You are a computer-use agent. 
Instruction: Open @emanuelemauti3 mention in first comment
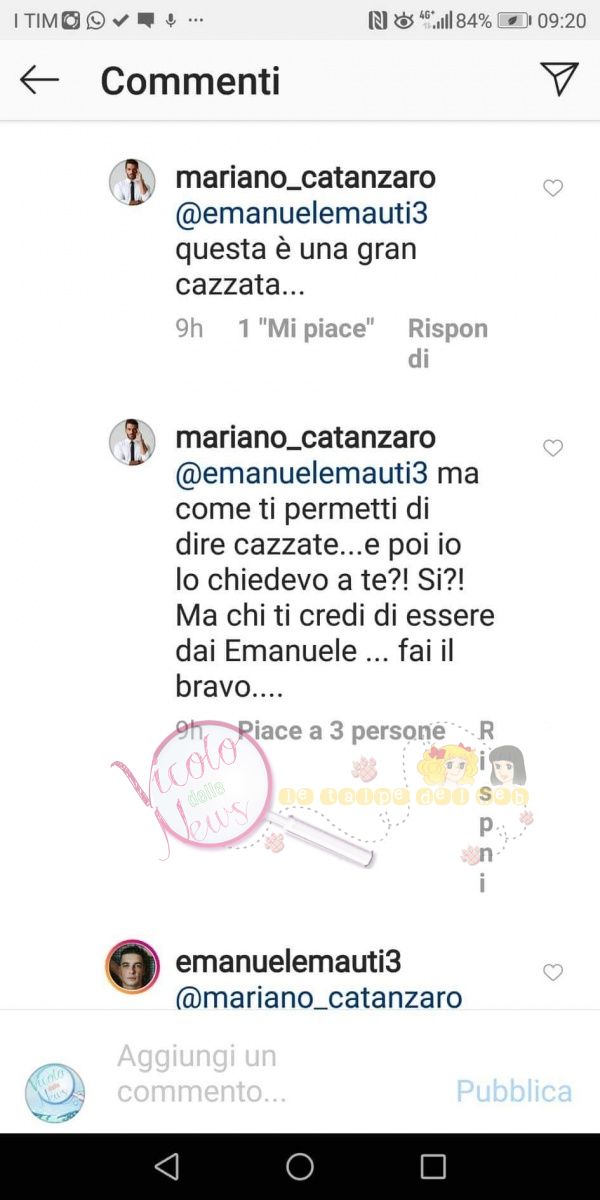(302, 215)
